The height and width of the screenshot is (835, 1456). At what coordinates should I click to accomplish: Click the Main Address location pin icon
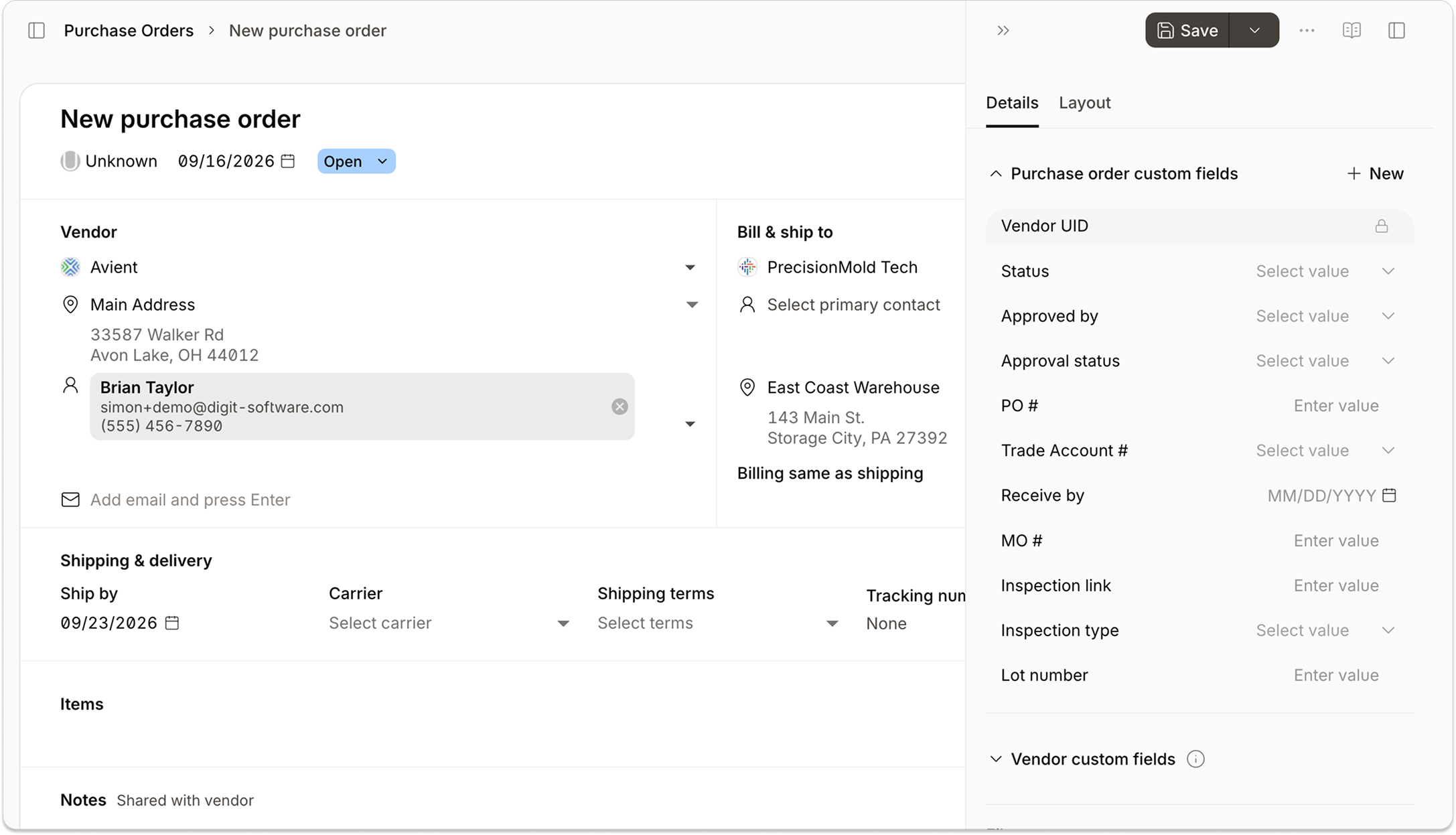[x=70, y=305]
